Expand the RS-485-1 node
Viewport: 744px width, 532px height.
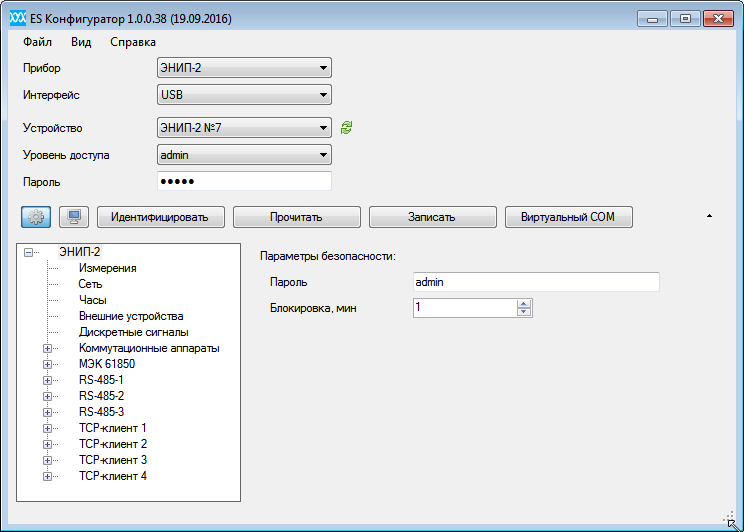coord(47,380)
